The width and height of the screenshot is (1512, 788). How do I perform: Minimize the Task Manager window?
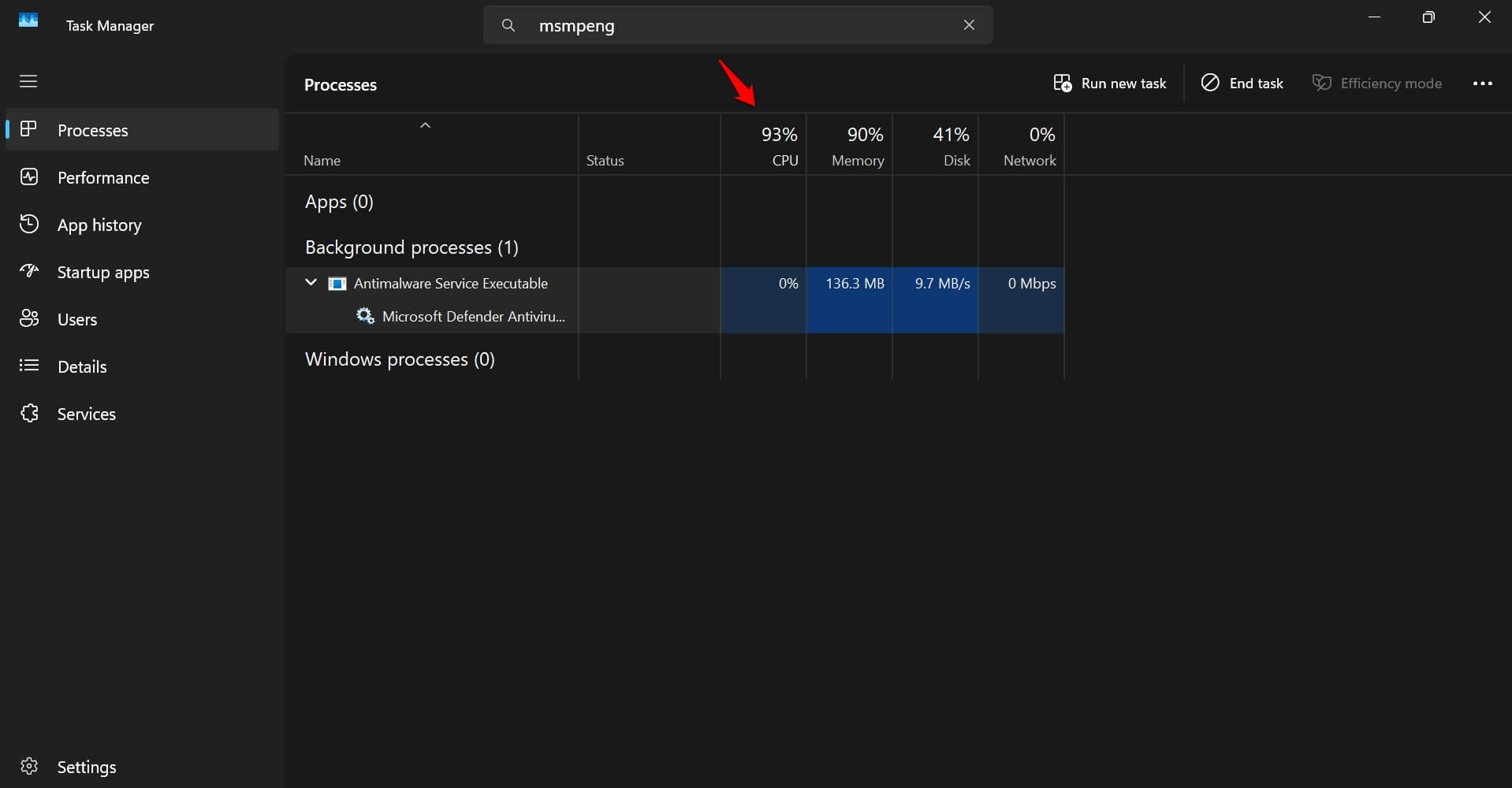[x=1374, y=17]
